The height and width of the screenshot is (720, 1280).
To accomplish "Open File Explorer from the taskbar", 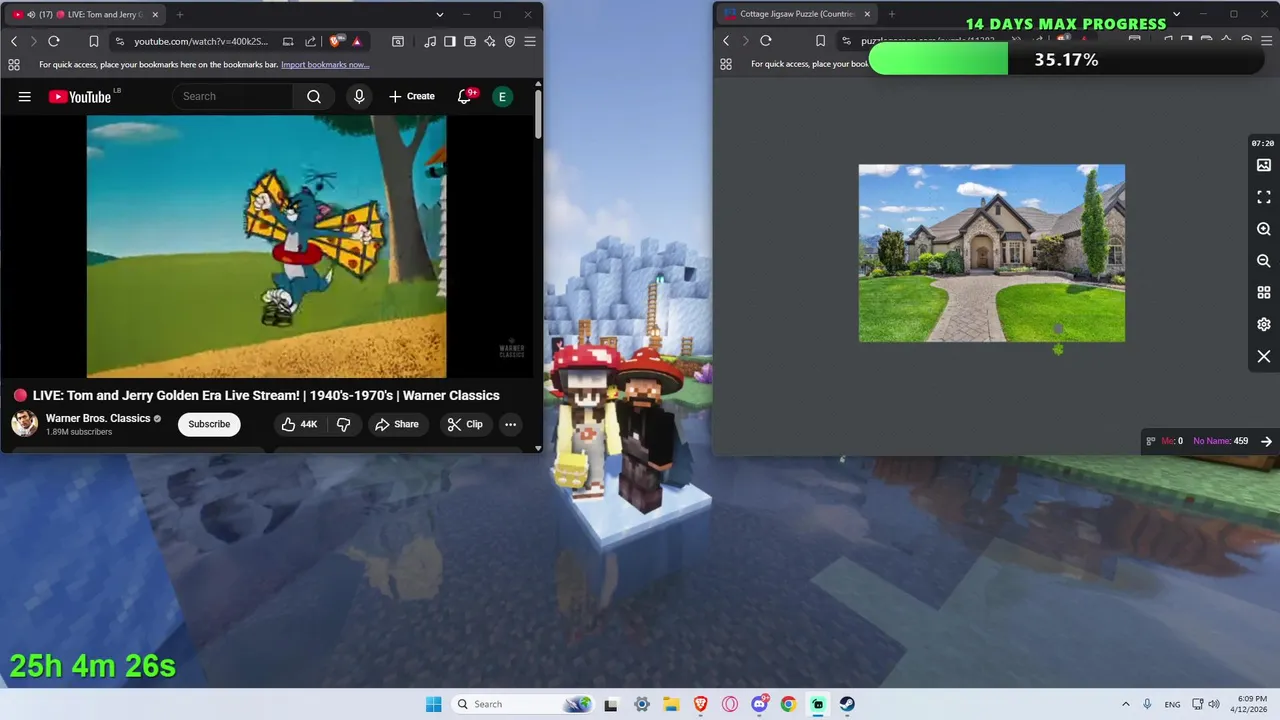I will coord(671,704).
